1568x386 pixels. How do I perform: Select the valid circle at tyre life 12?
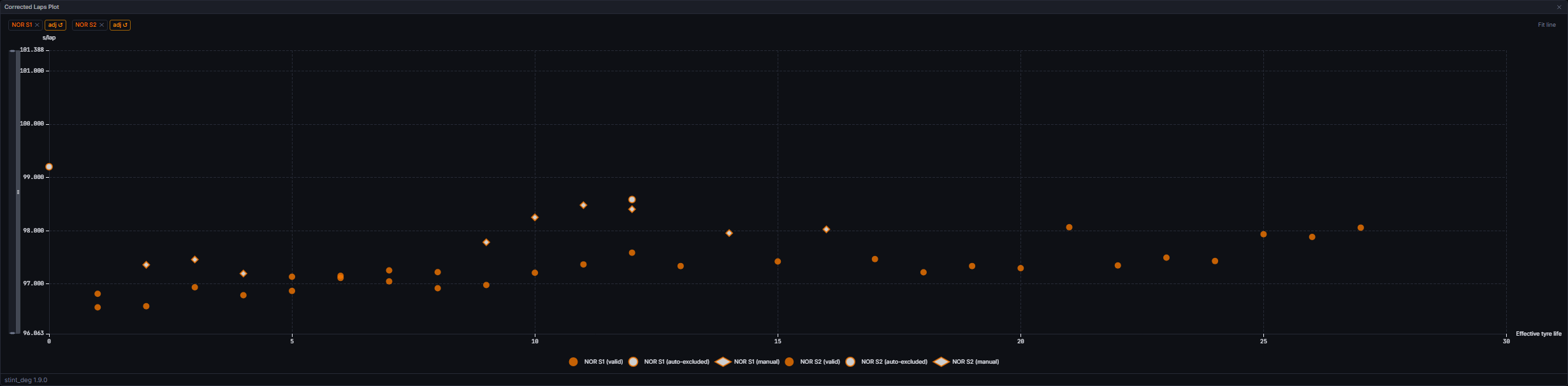[x=632, y=253]
